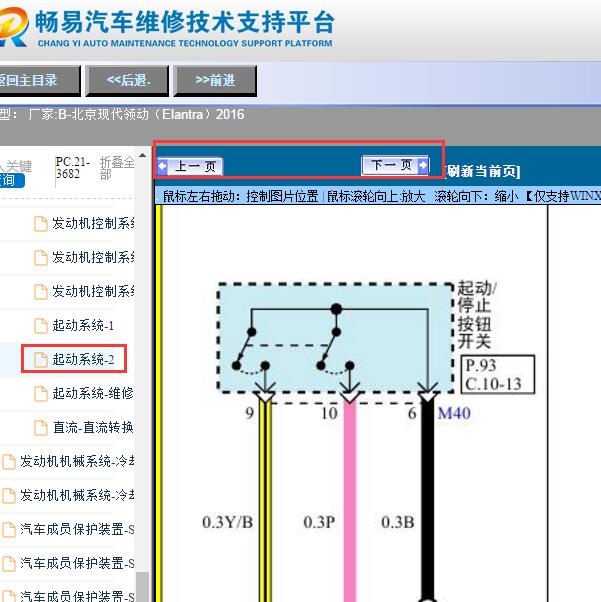Click the tree panel scrollbar thumb
The width and height of the screenshot is (601, 602).
point(142,587)
